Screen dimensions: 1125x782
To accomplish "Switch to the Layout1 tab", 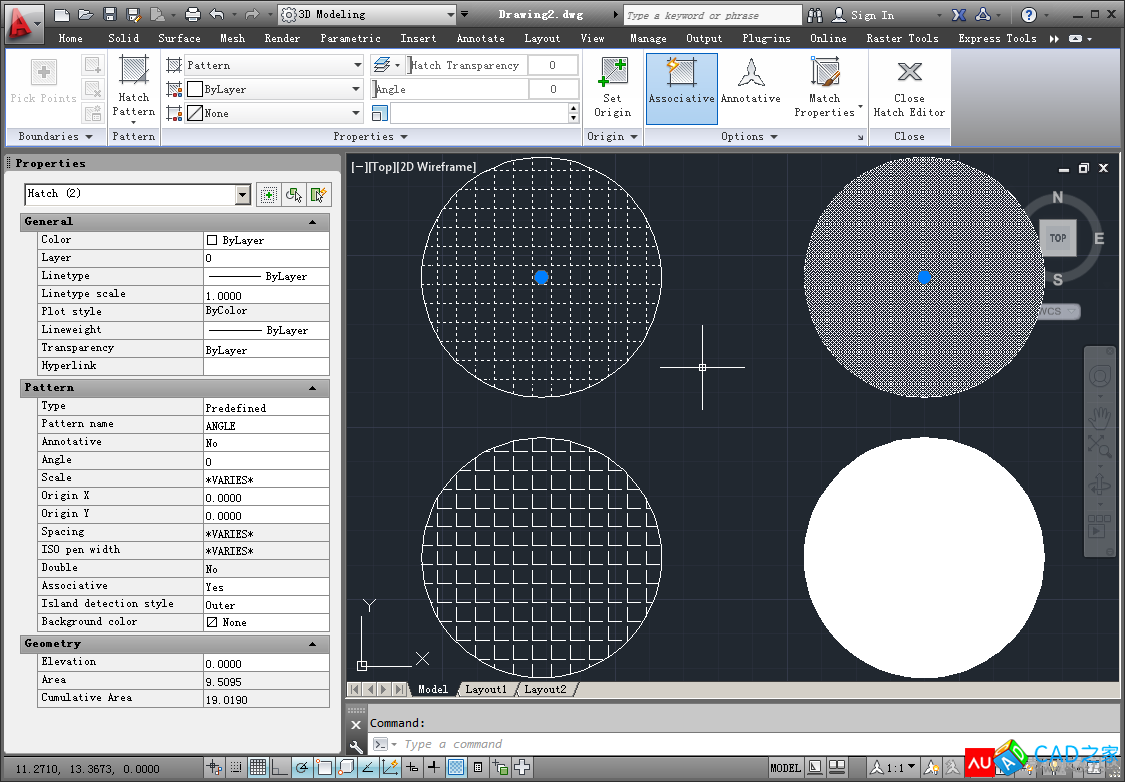I will click(x=486, y=689).
